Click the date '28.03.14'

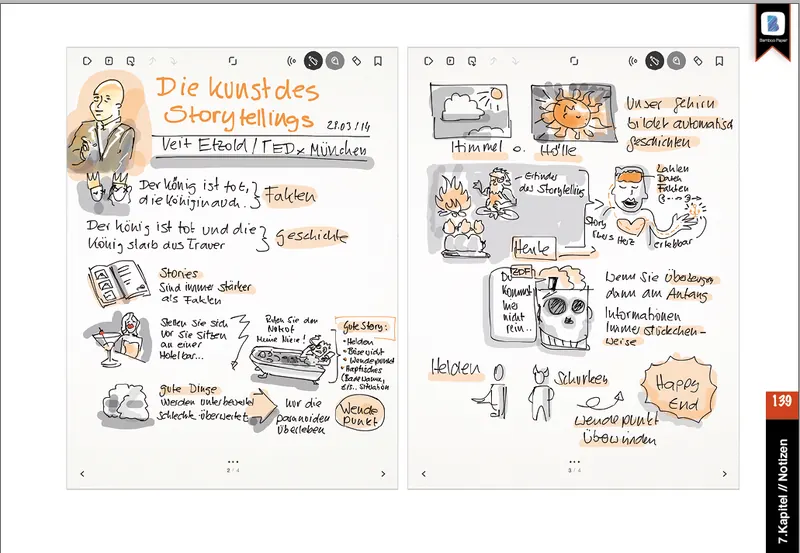[x=348, y=125]
